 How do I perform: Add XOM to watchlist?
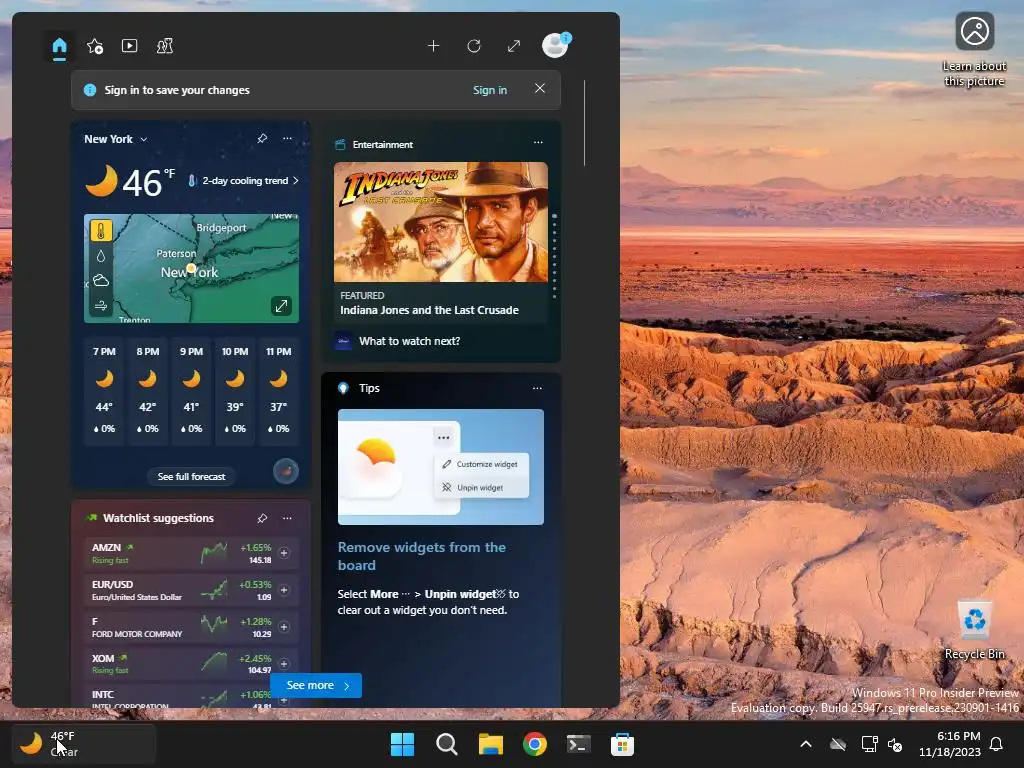click(x=284, y=664)
